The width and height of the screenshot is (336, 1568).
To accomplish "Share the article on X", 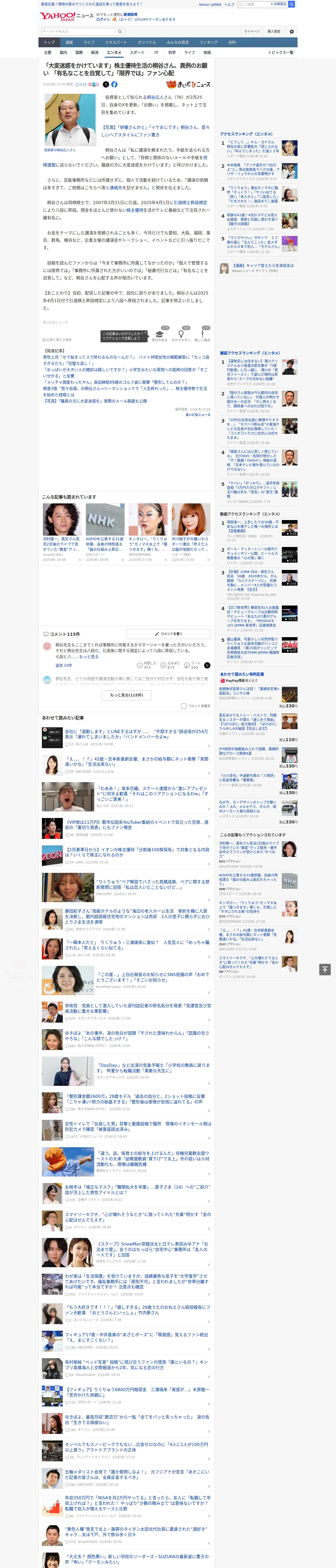I will pos(106,85).
